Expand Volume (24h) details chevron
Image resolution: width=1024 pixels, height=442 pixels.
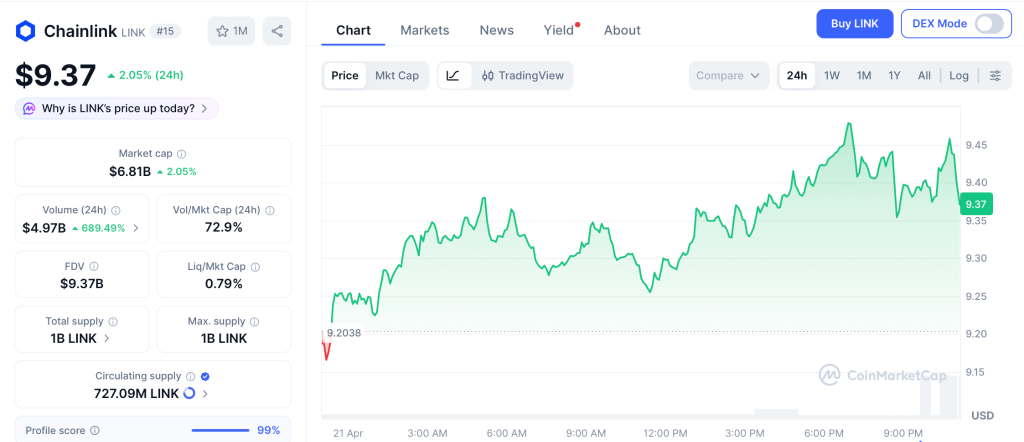136,228
